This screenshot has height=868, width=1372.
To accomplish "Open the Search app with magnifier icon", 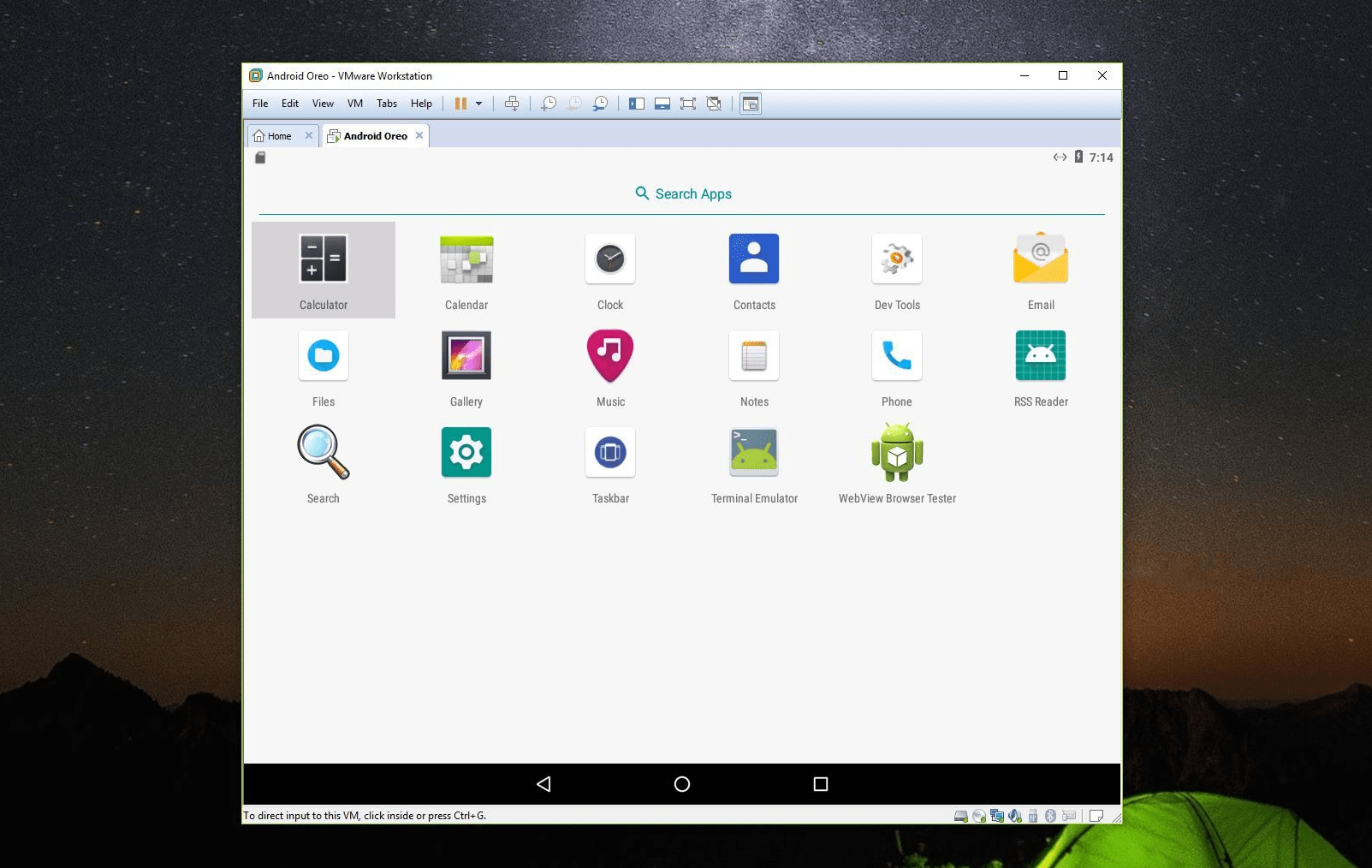I will coord(324,463).
